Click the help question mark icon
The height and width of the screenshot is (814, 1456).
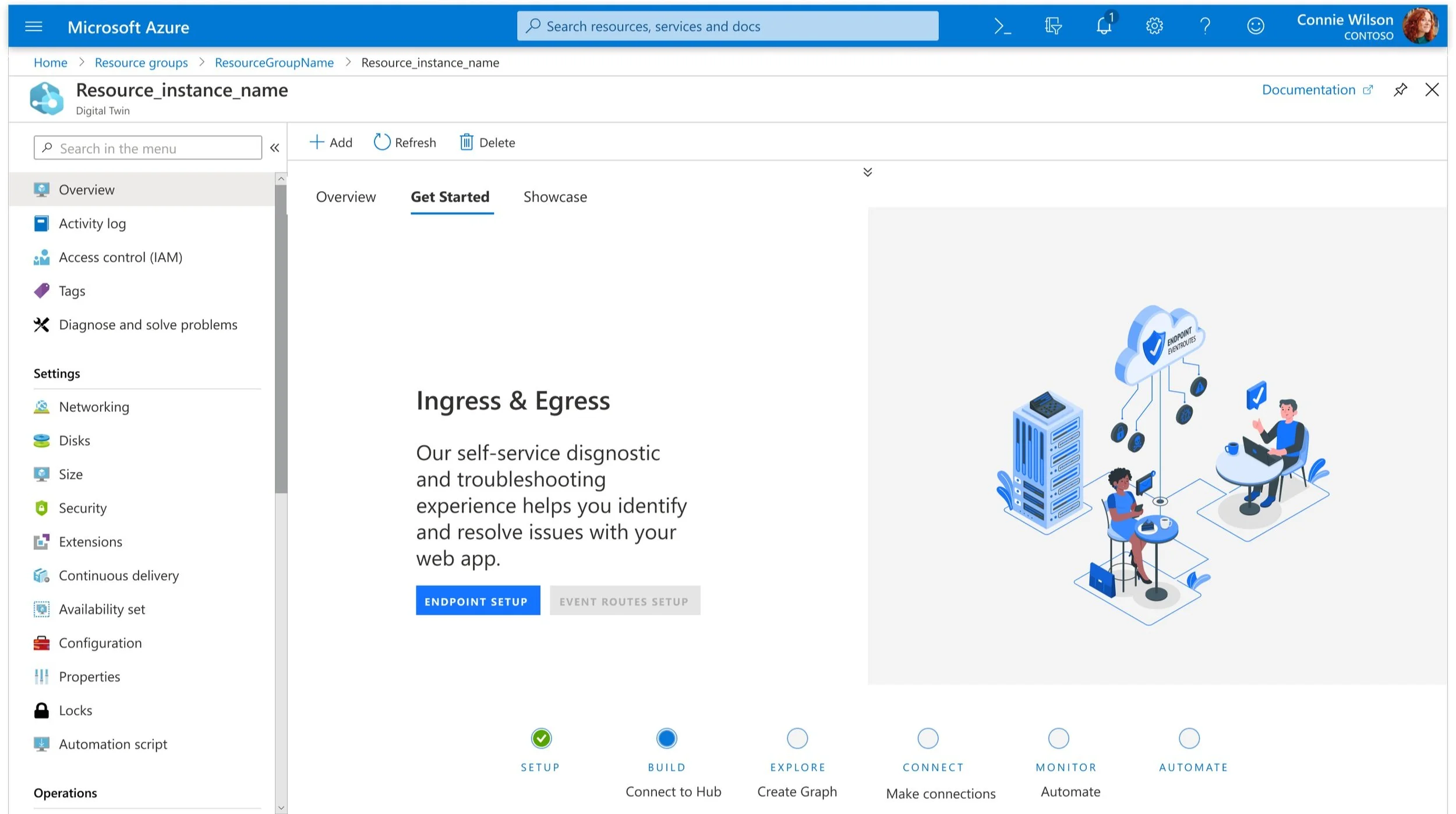click(1205, 26)
